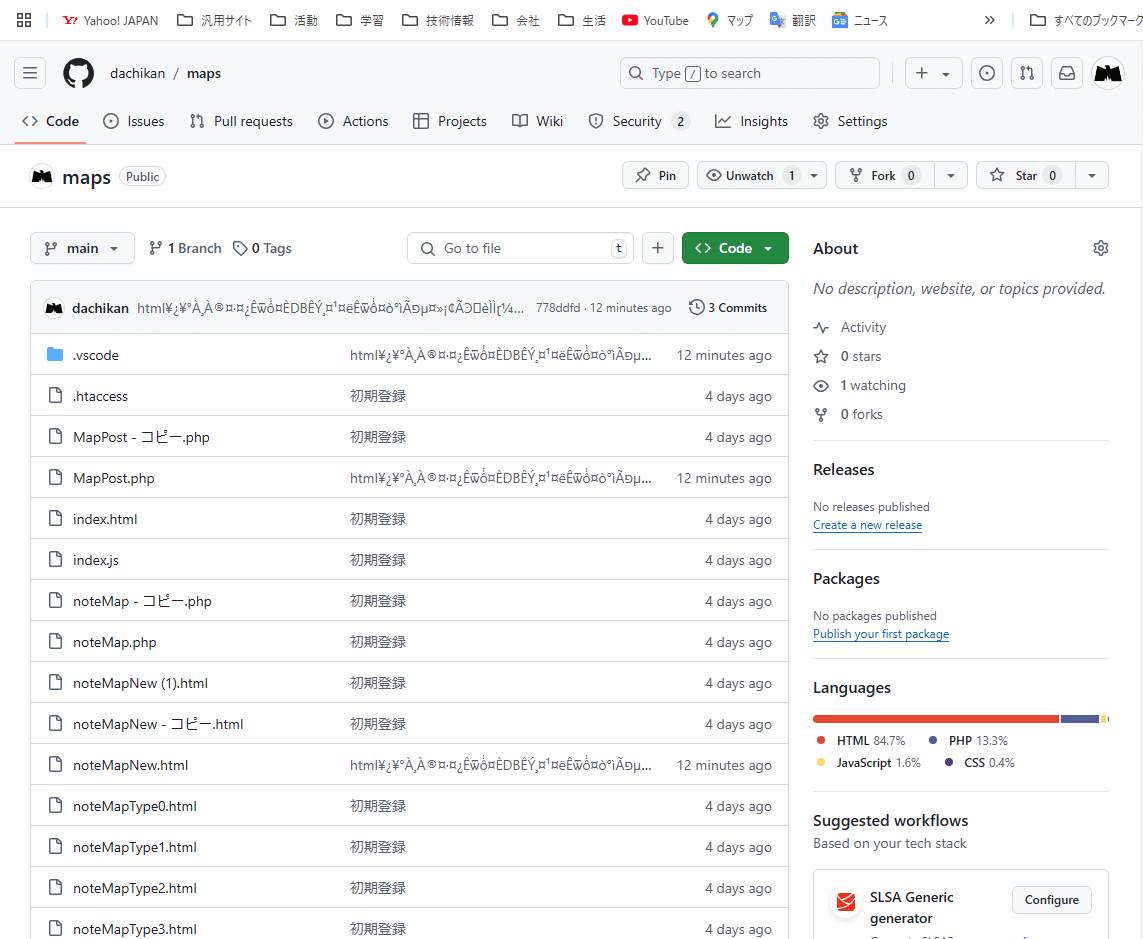Open the sidebar hamburger menu
The image size is (1143, 939).
pos(29,72)
